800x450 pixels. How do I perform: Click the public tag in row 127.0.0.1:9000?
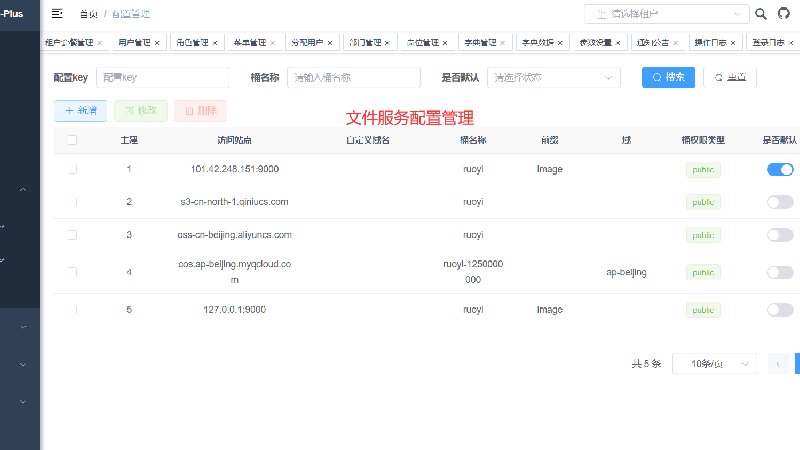coord(703,310)
